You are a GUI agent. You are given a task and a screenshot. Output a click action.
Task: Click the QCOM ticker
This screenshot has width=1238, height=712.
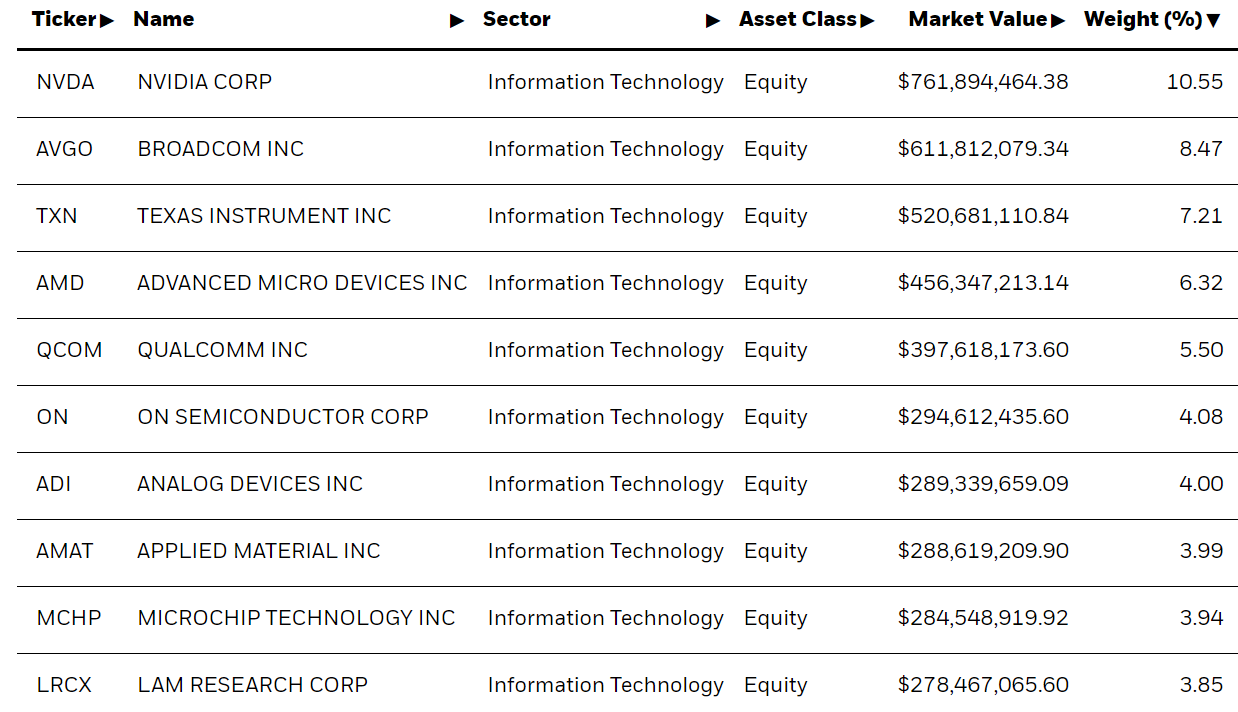[x=69, y=351]
